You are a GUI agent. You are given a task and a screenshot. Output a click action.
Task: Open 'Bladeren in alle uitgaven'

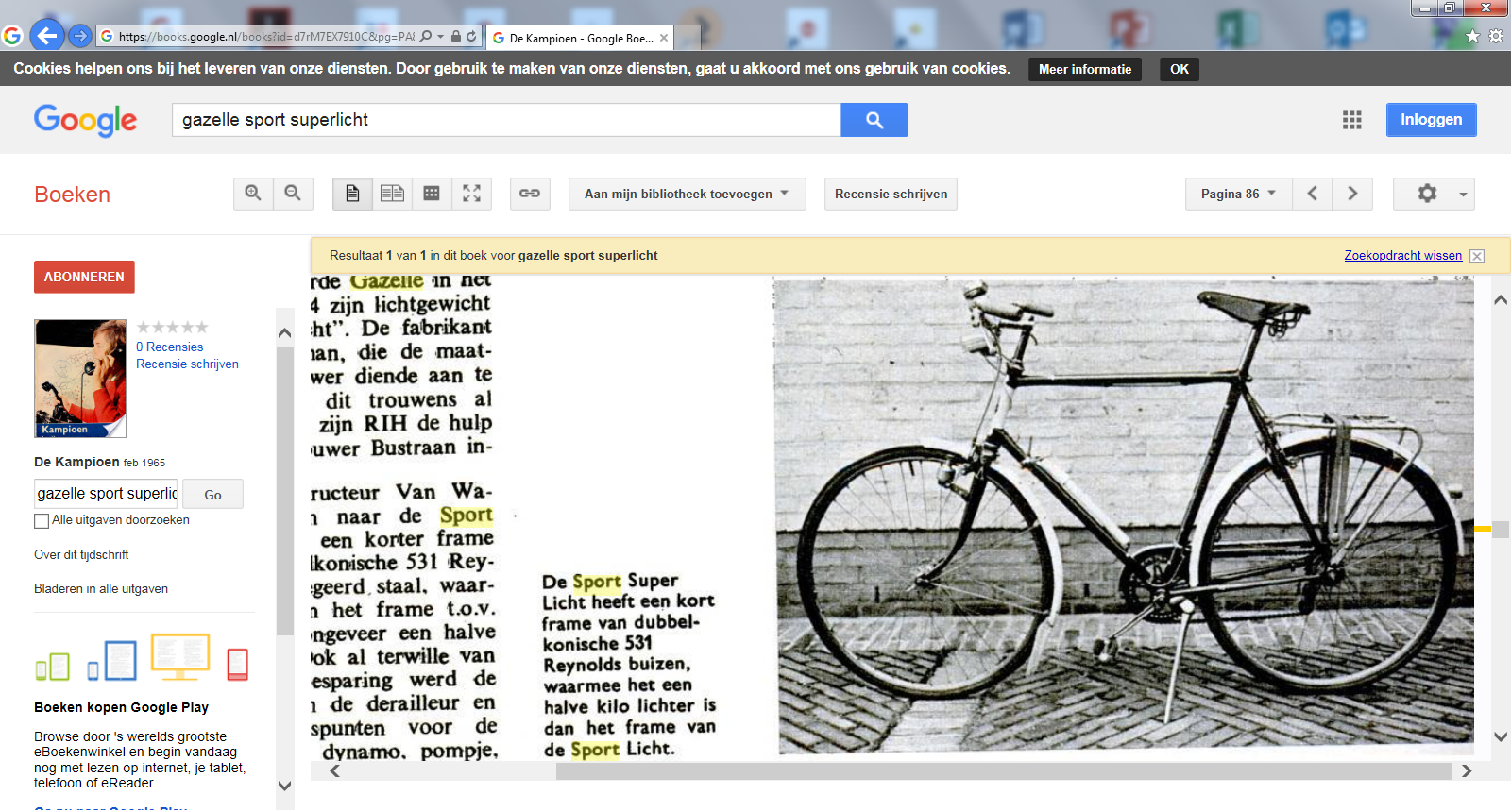tap(101, 589)
